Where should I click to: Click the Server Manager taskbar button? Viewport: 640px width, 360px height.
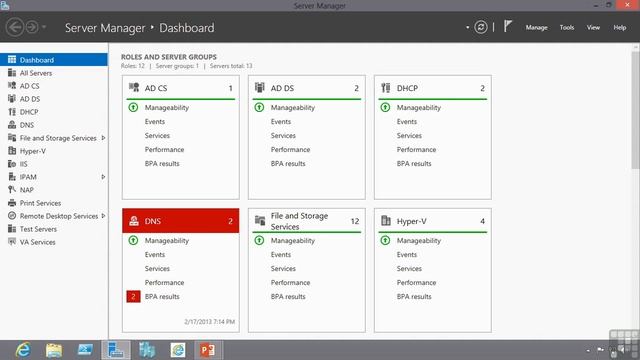click(116, 350)
